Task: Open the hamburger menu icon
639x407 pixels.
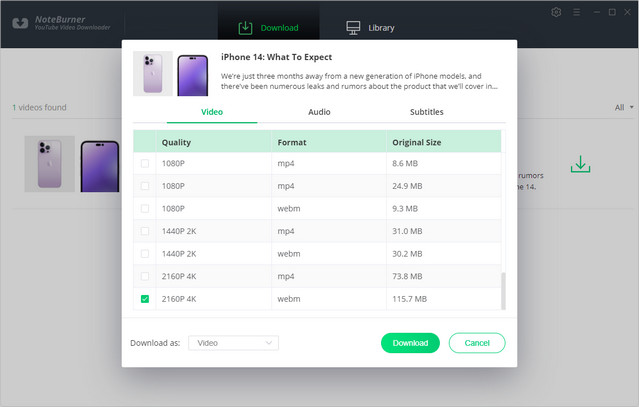Action: tap(576, 12)
